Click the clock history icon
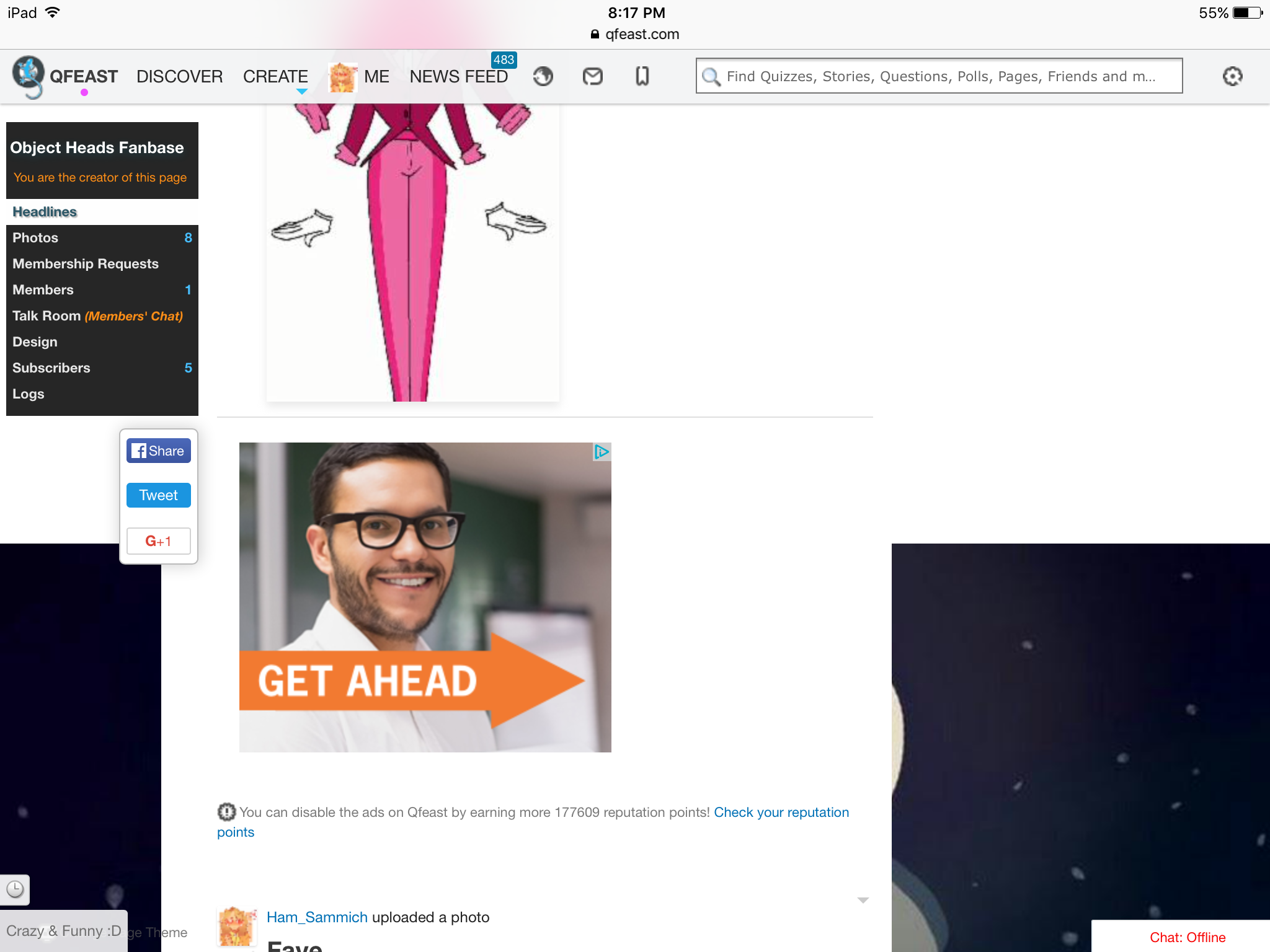The width and height of the screenshot is (1270, 952). coord(15,889)
